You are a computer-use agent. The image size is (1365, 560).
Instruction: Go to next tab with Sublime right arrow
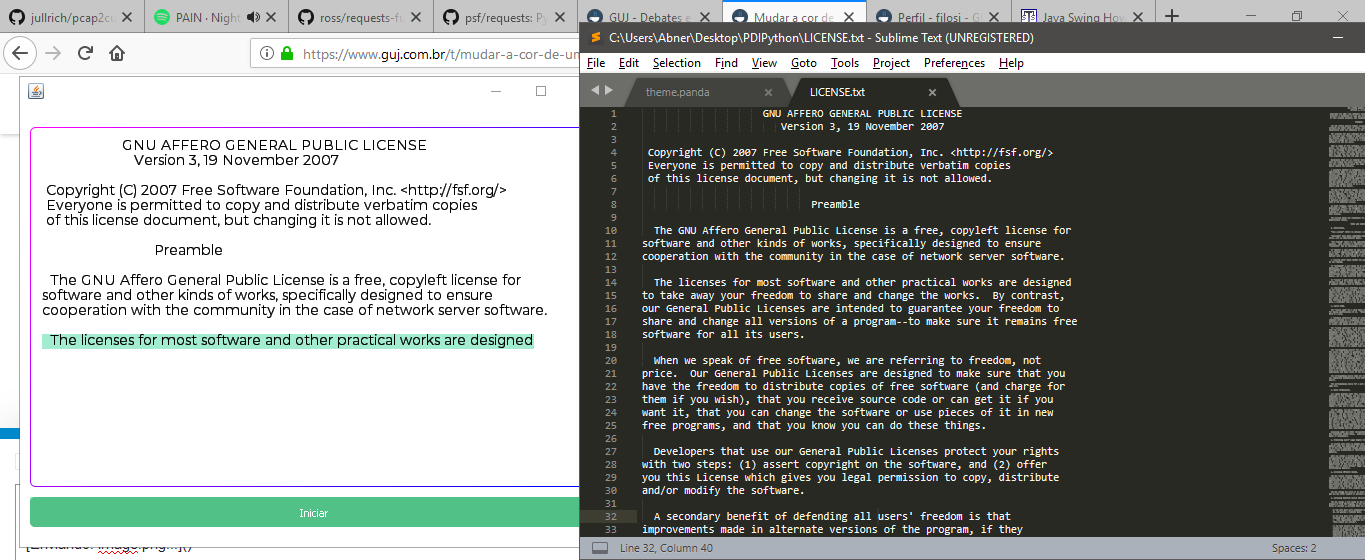(x=609, y=91)
